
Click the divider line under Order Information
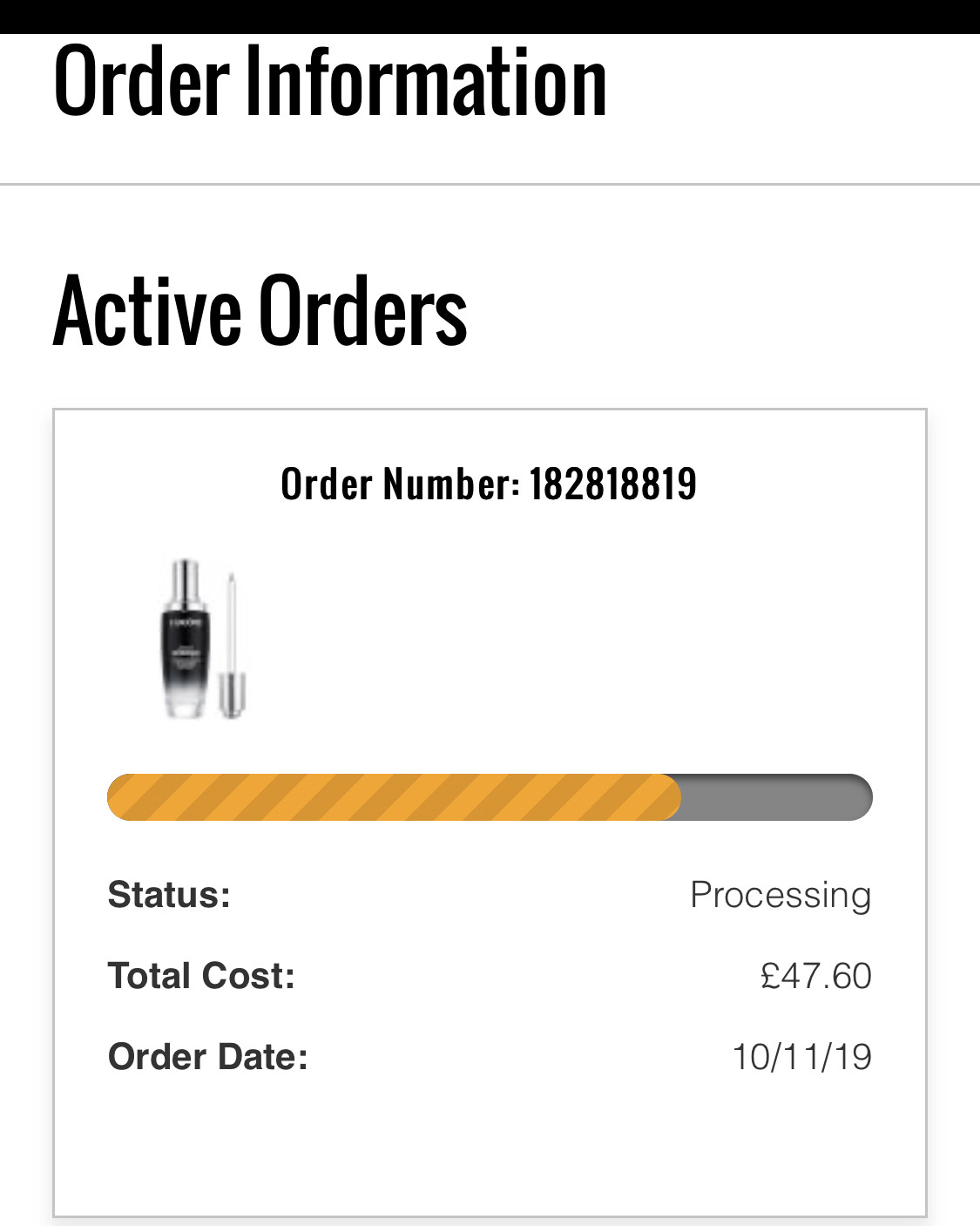(x=490, y=185)
